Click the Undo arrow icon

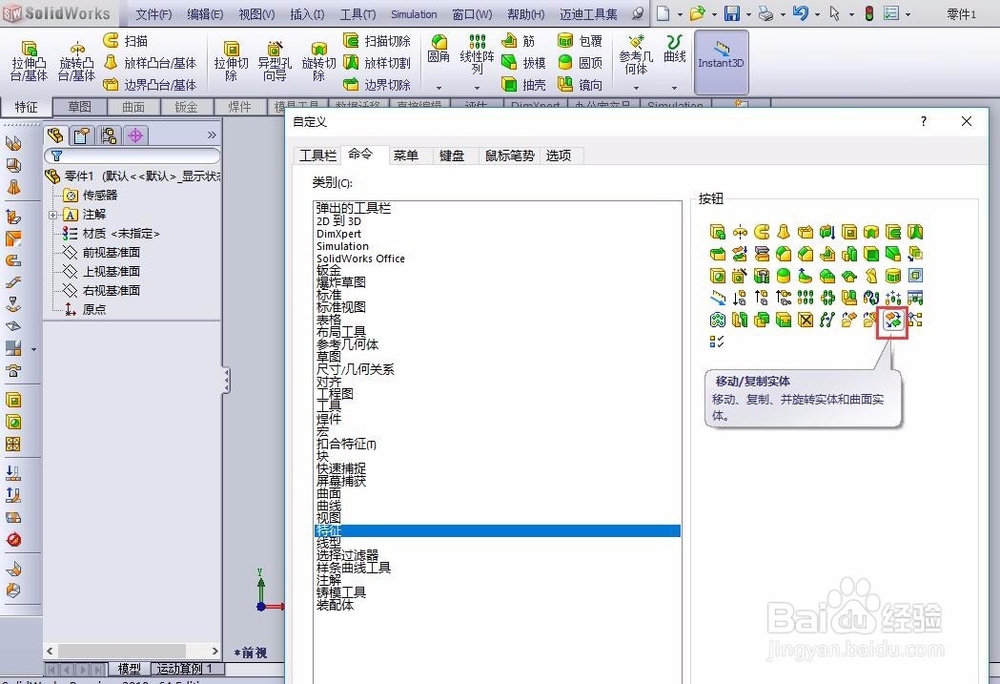click(x=800, y=13)
